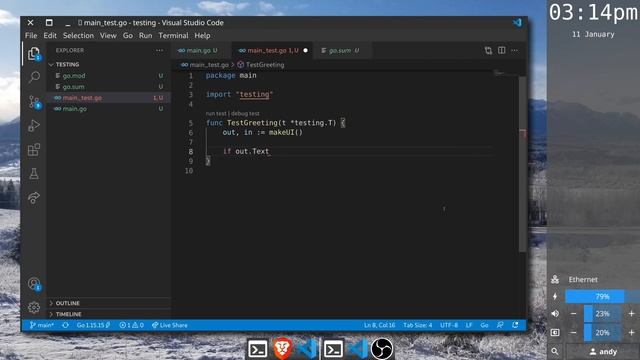640x360 pixels.
Task: Open the File menu
Action: click(31, 36)
